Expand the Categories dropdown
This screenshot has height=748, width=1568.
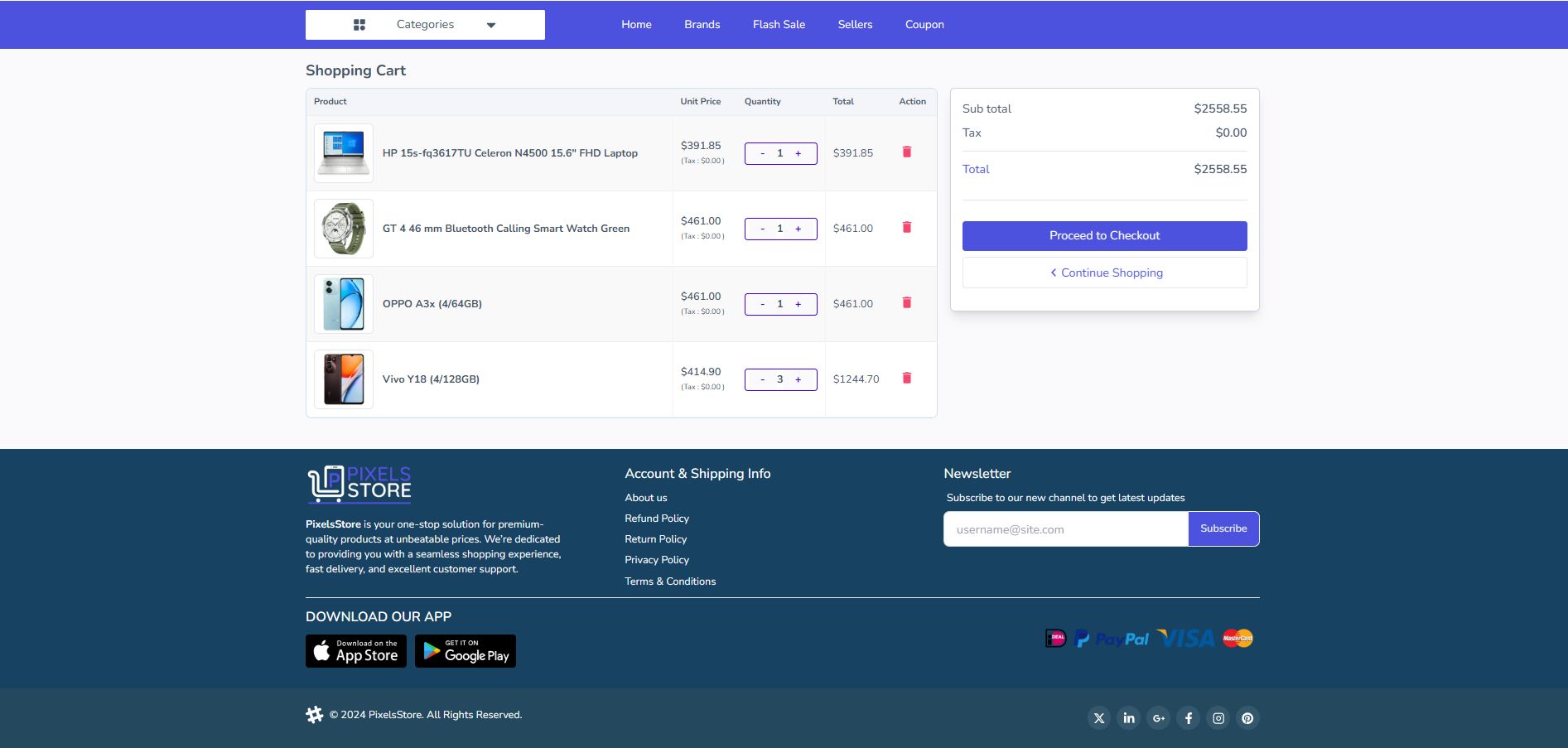pos(425,25)
